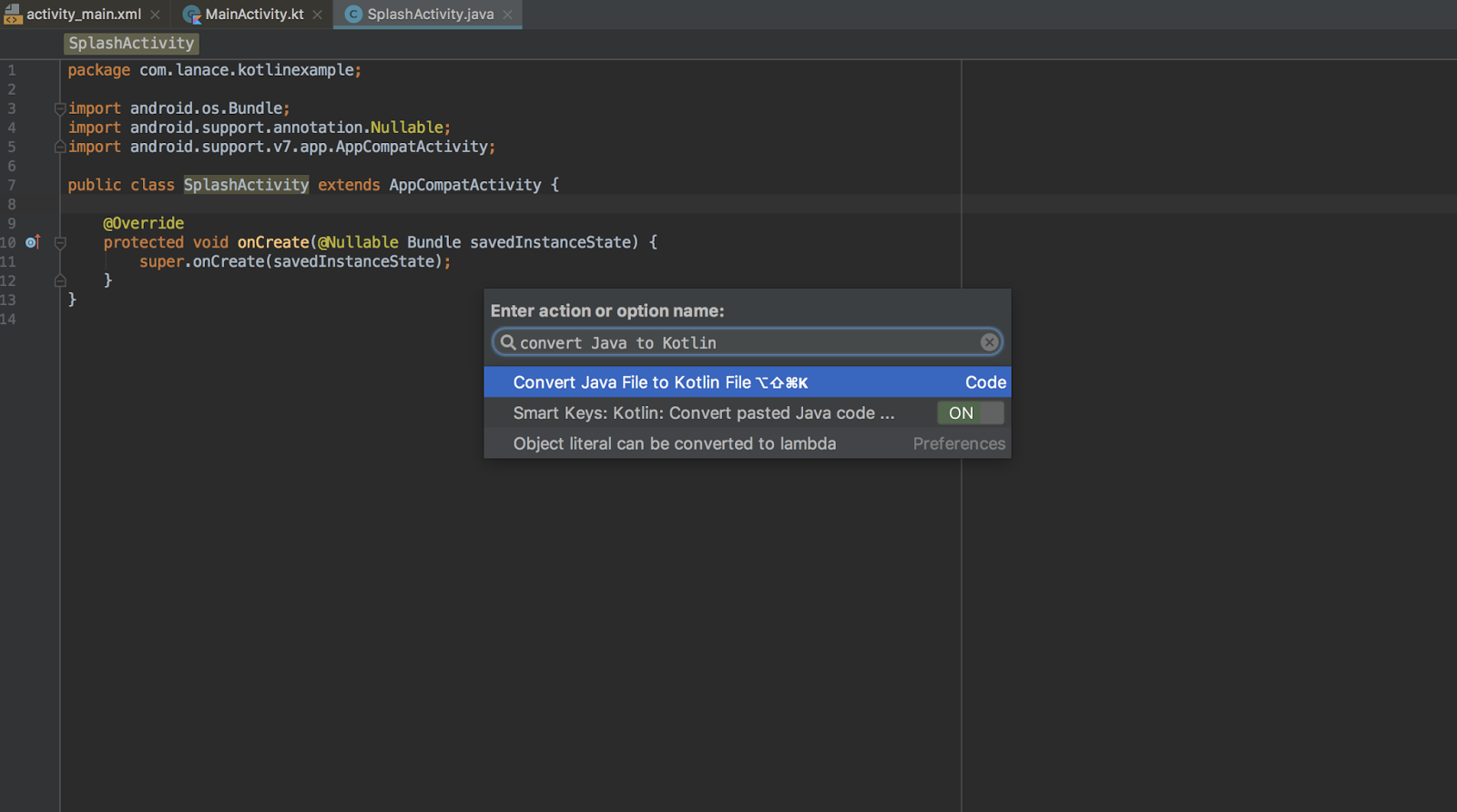Viewport: 1457px width, 812px height.
Task: Choose Object literal can be converted to lambda
Action: (x=674, y=444)
